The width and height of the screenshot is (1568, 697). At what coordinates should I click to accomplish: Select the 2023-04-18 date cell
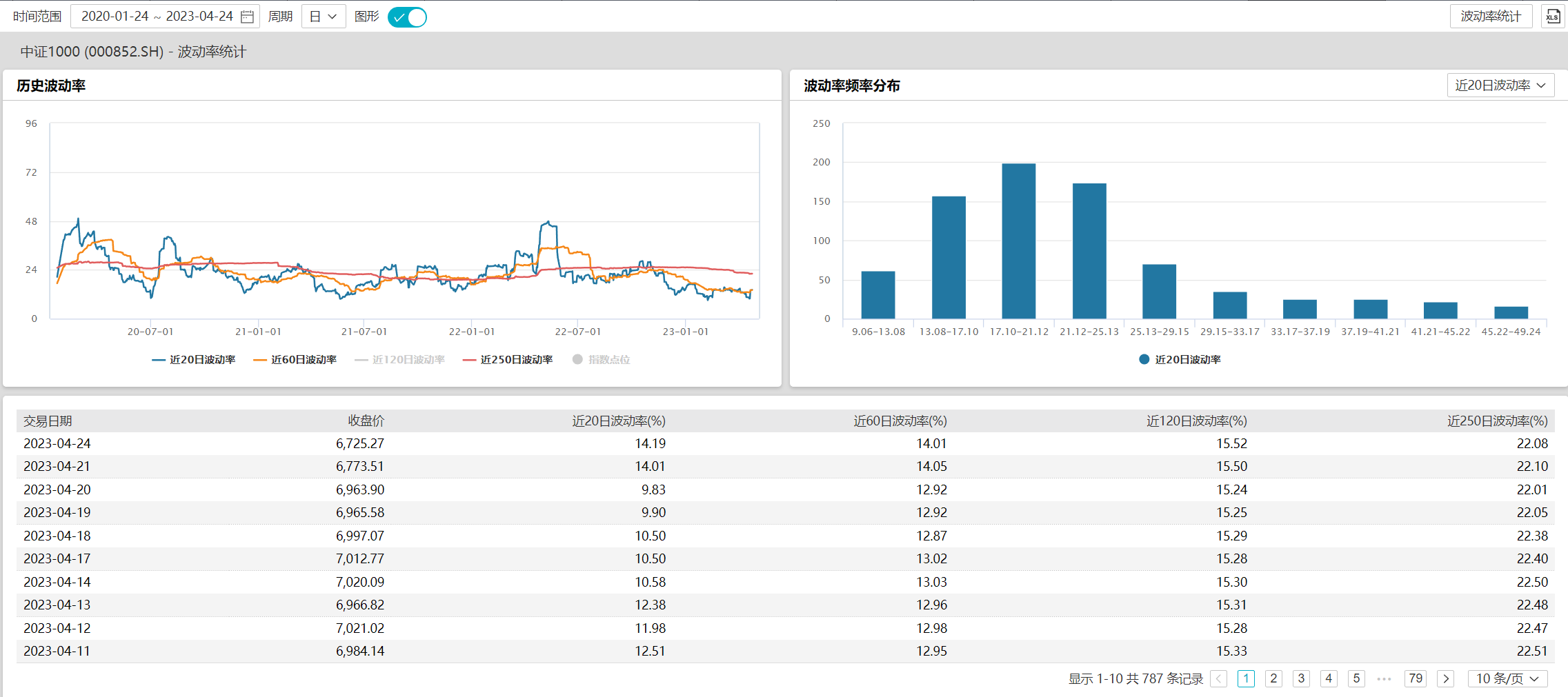57,536
